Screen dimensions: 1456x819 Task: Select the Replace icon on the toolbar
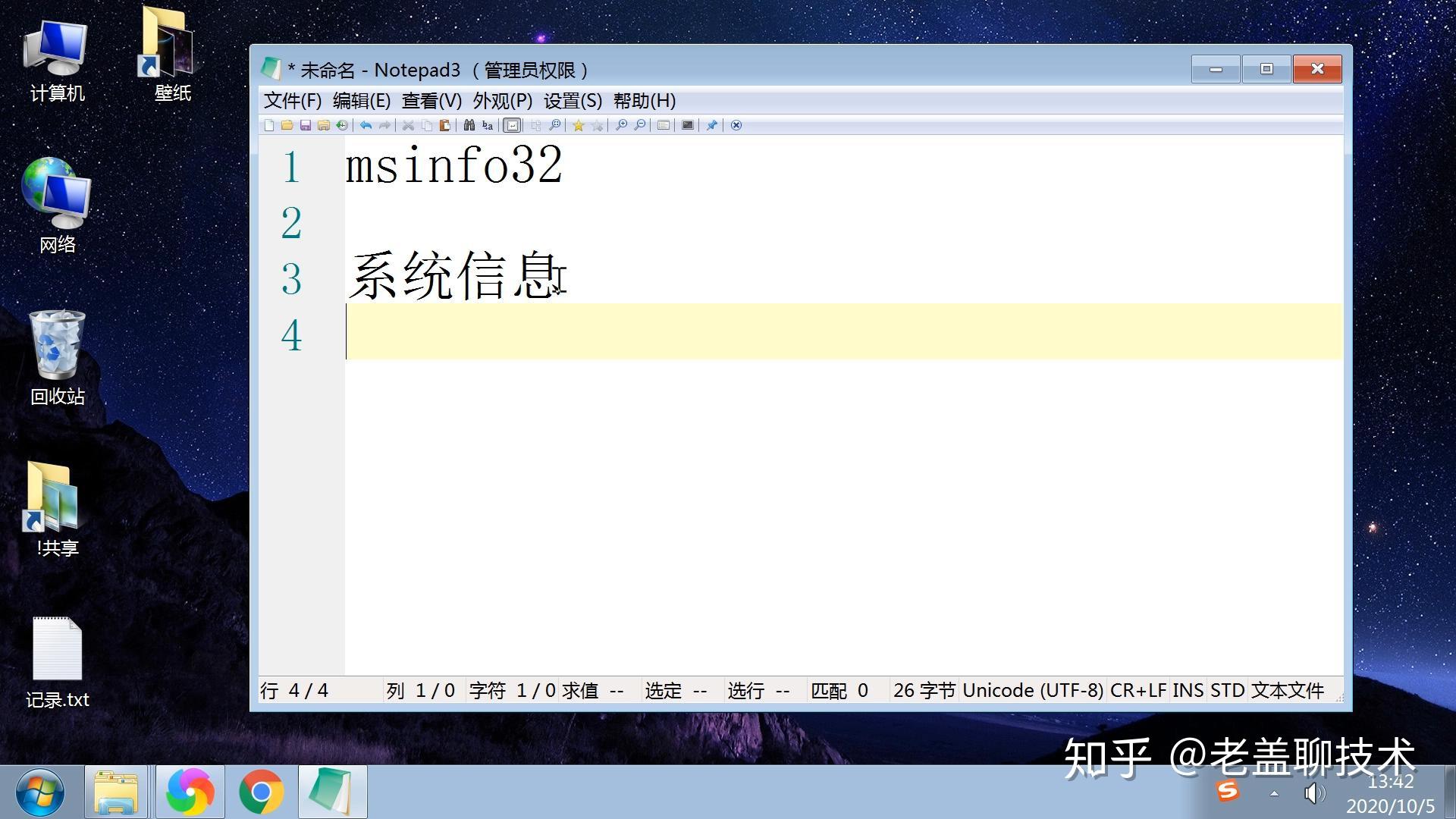pos(486,125)
